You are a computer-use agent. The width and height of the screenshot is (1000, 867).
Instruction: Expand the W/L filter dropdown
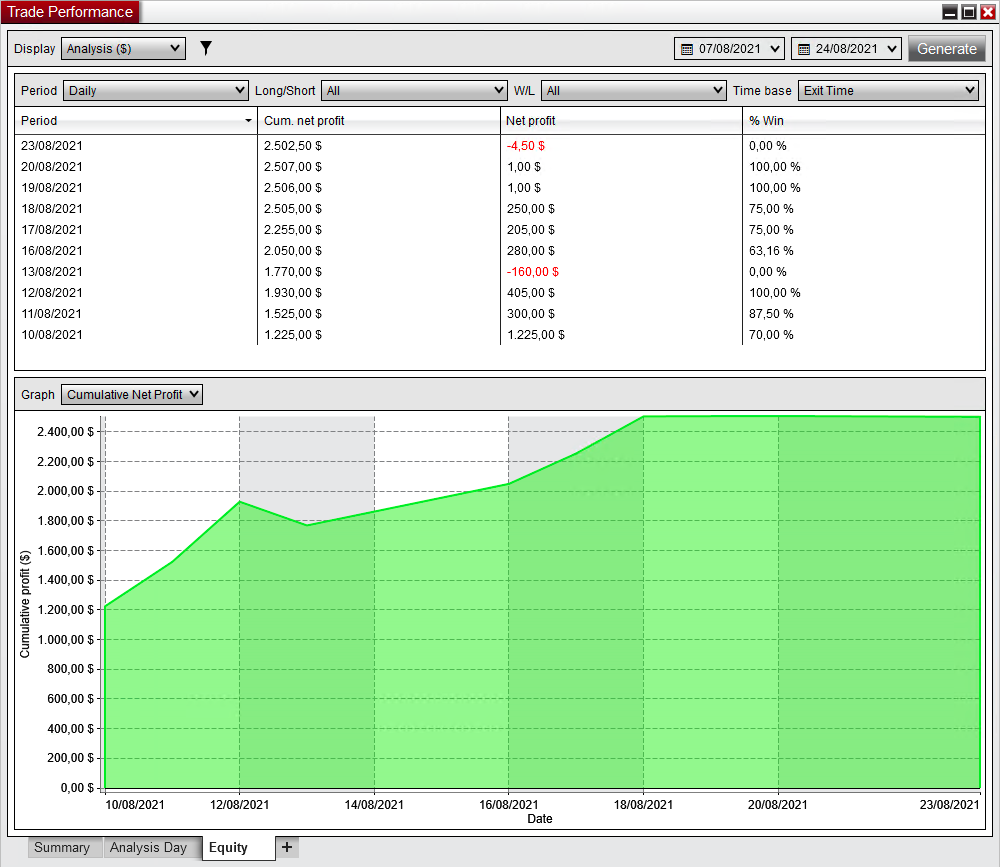[633, 90]
